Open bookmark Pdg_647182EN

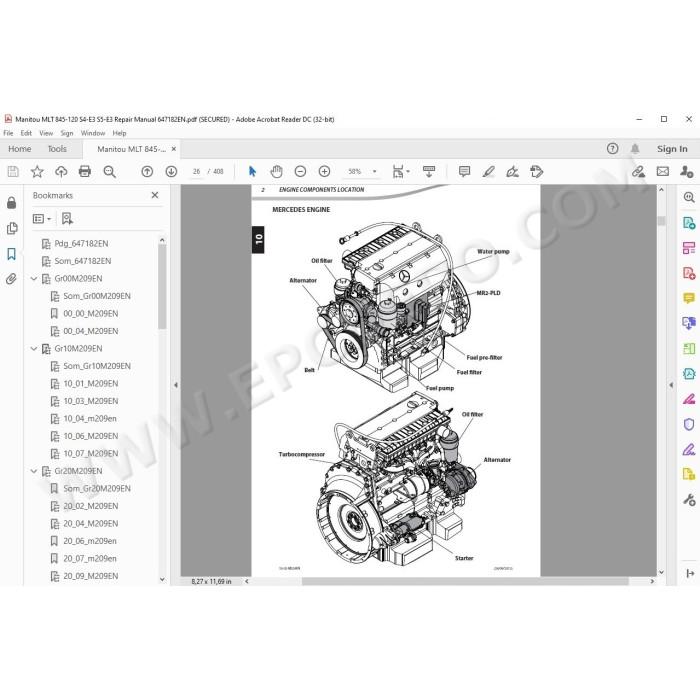click(x=81, y=244)
